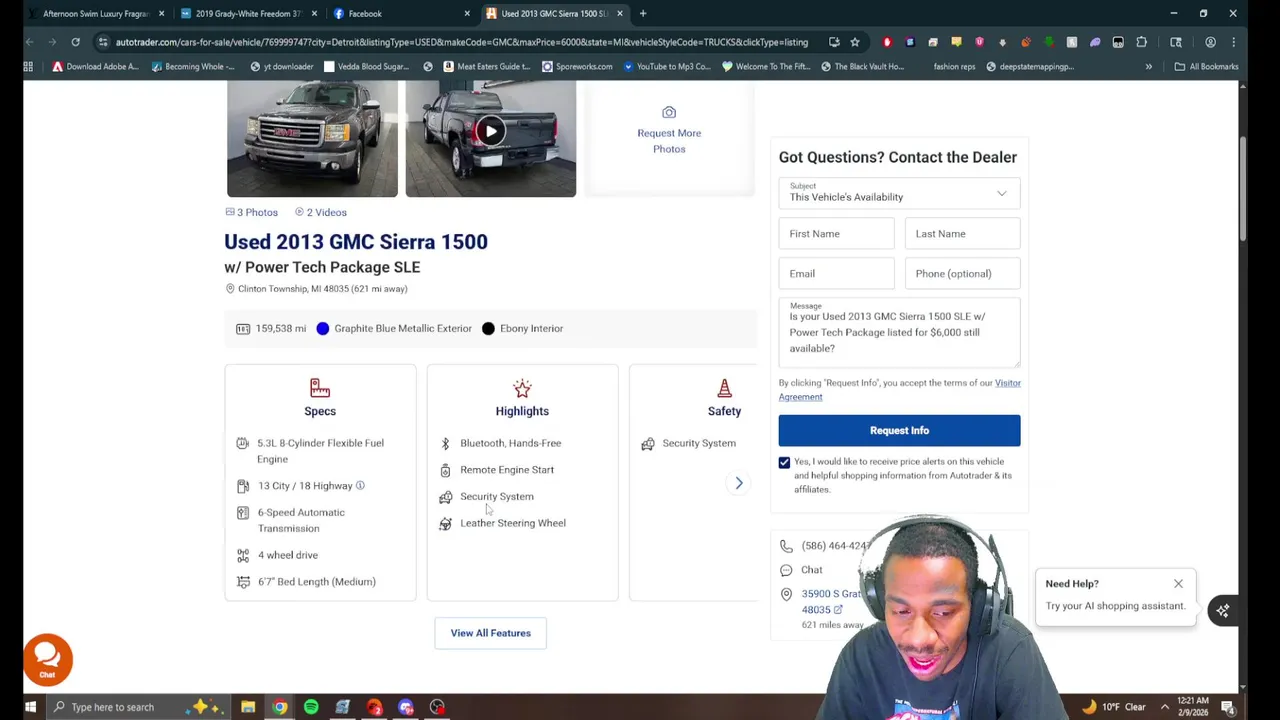This screenshot has height=720, width=1280.
Task: Click inside the Message text area
Action: (x=899, y=333)
